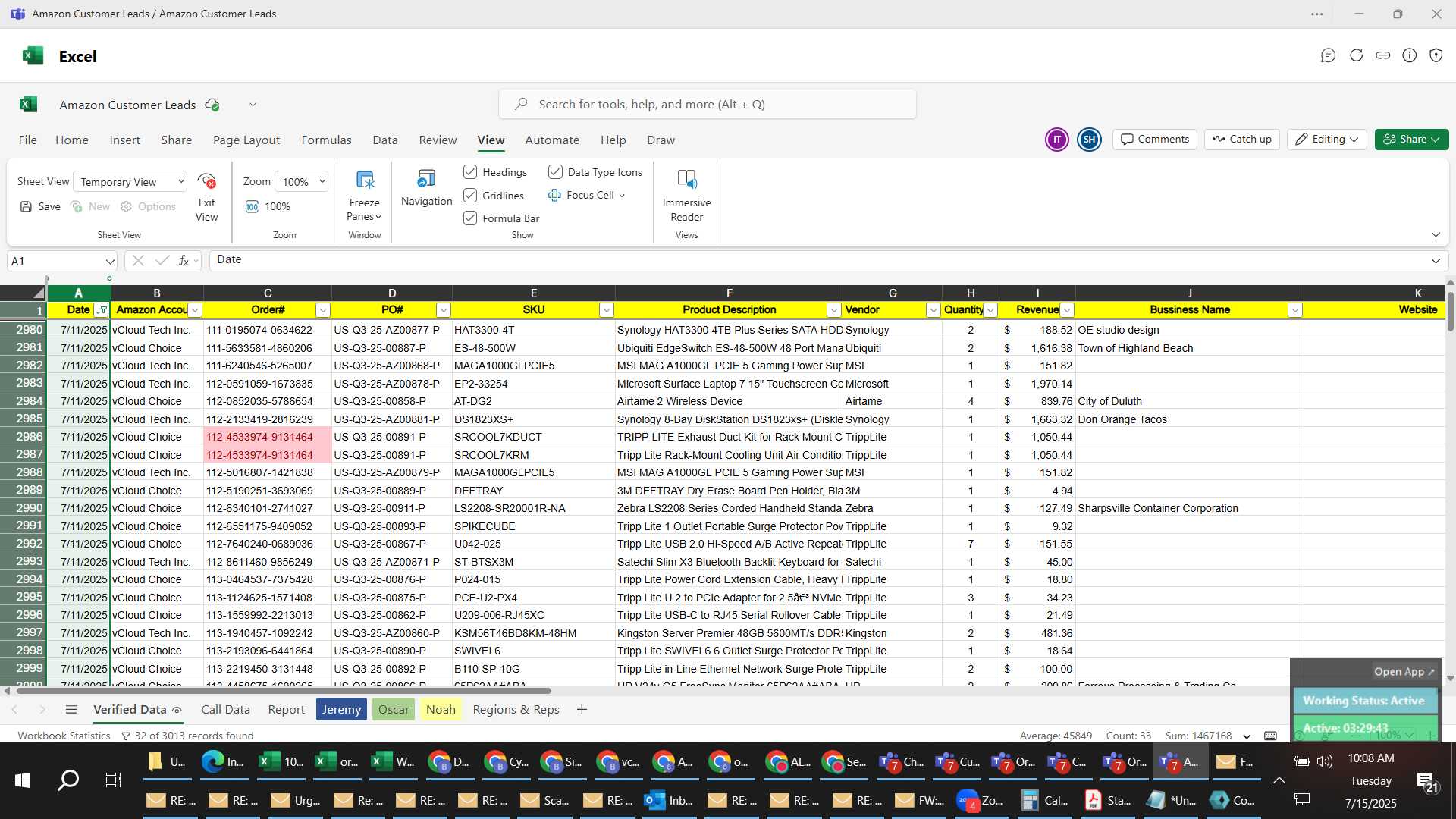Select cell 'Sharpsville Container Corporation'
Image resolution: width=1456 pixels, height=819 pixels.
click(x=1188, y=508)
